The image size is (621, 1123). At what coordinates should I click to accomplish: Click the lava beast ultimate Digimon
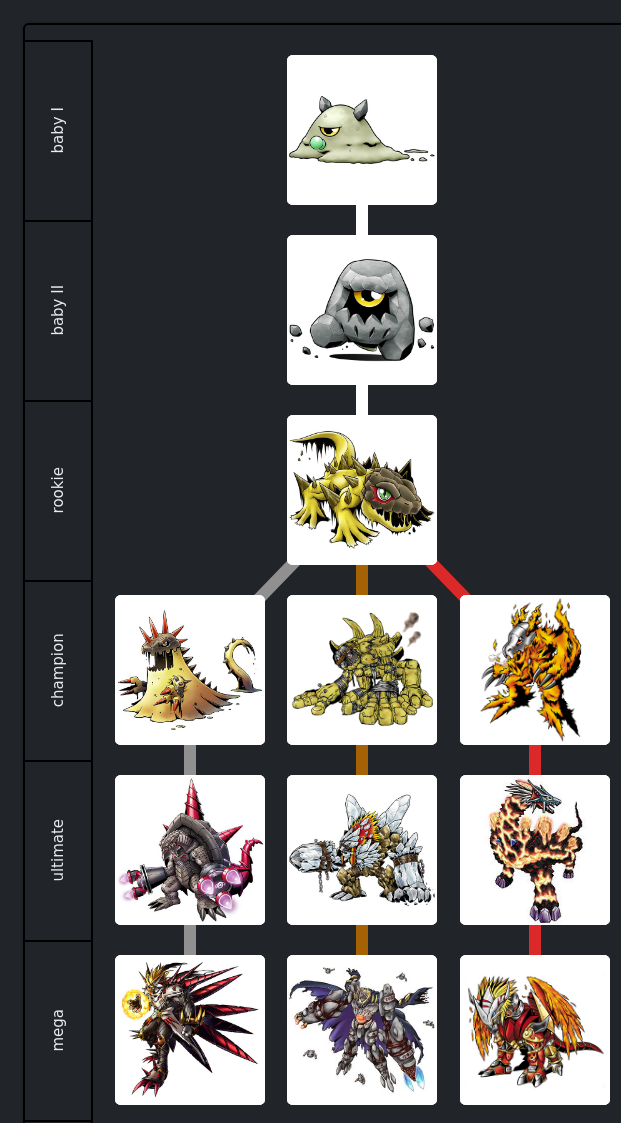click(x=534, y=850)
